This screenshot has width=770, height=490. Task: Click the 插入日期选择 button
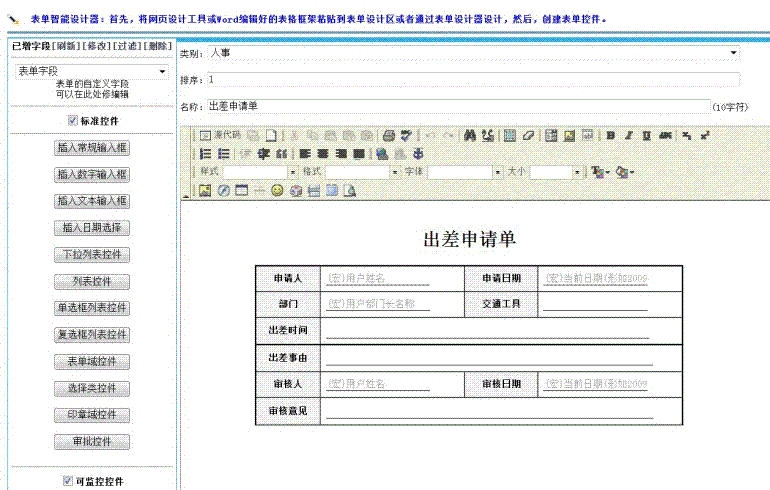[x=92, y=228]
